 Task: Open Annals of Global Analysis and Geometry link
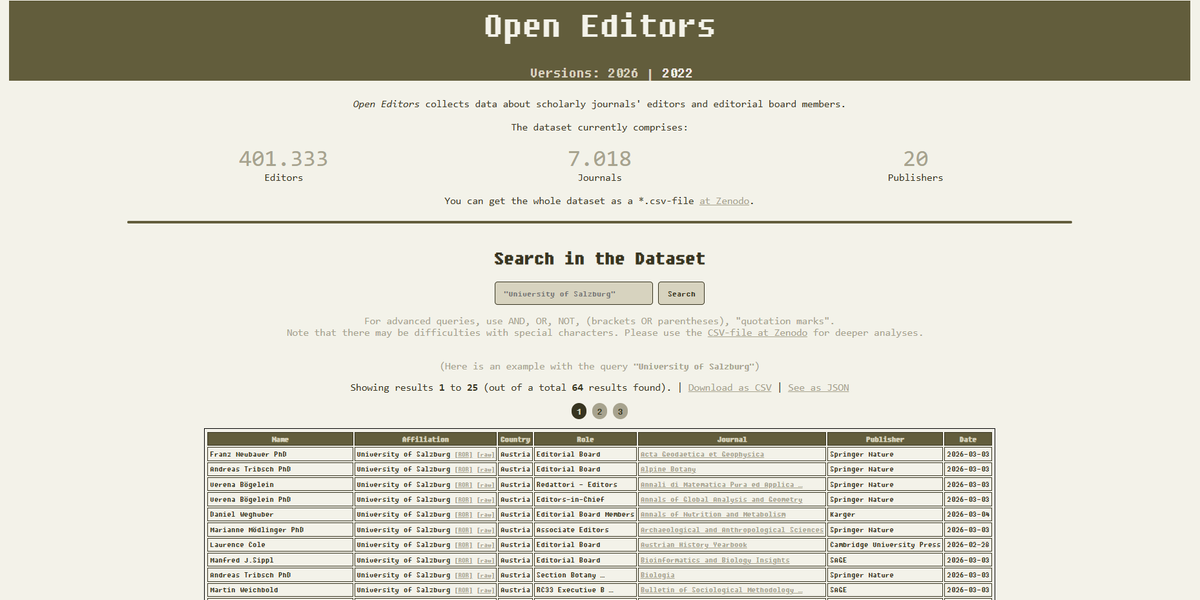point(721,499)
